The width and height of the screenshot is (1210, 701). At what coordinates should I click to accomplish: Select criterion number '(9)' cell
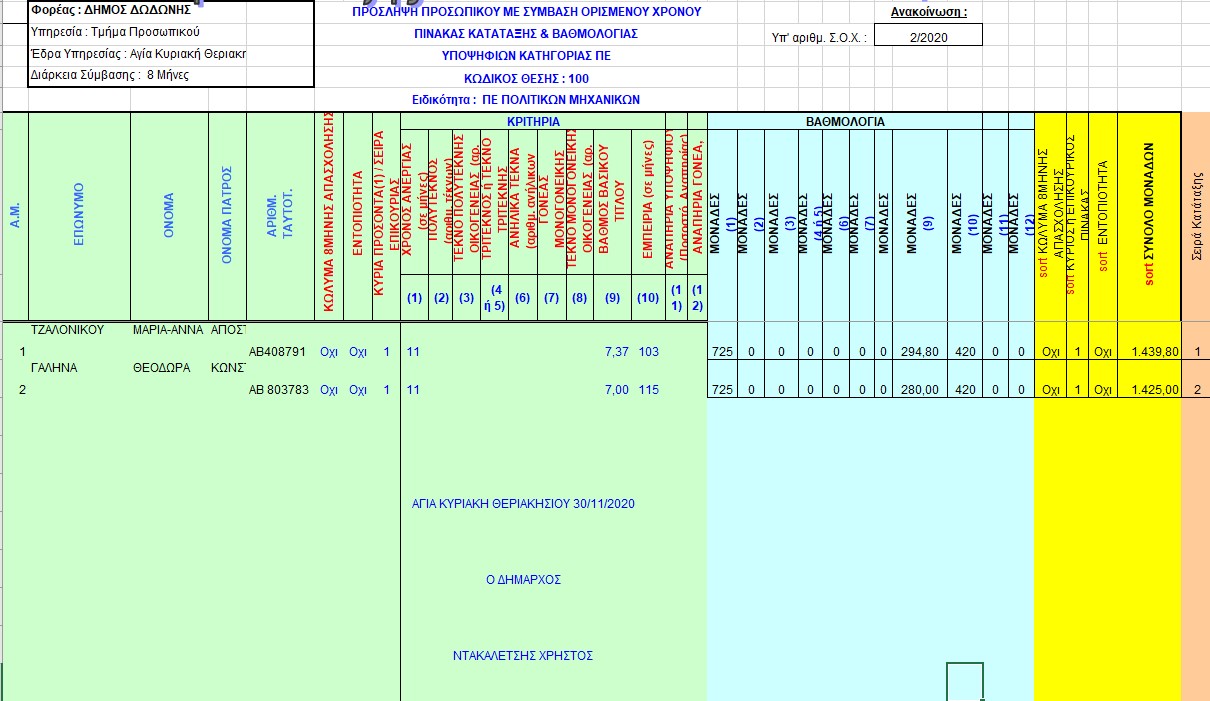[x=612, y=297]
